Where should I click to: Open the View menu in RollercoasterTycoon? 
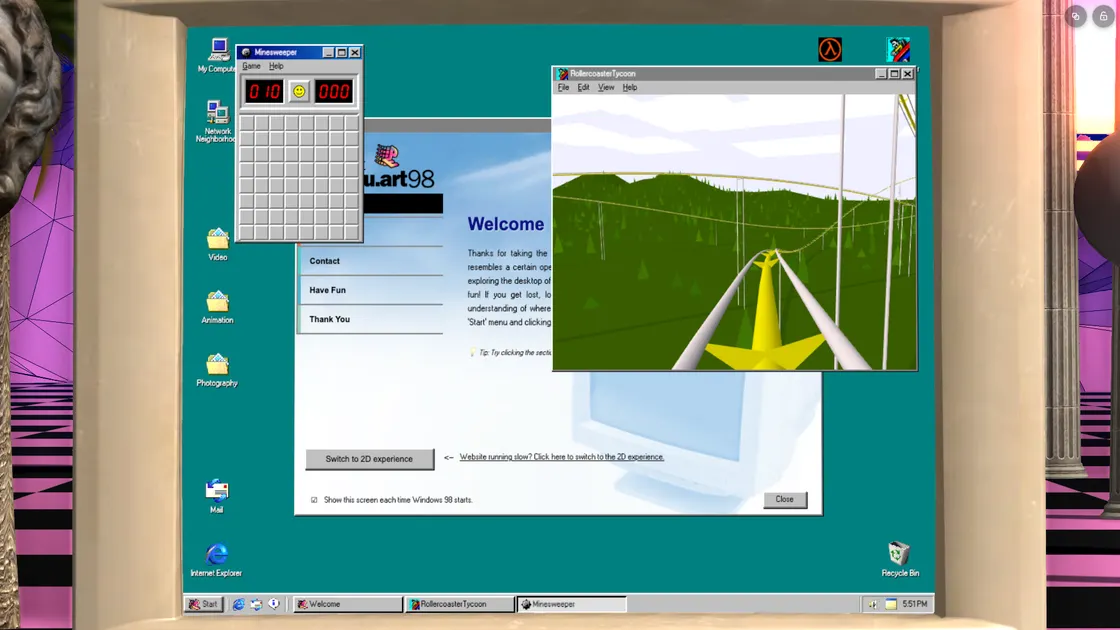tap(606, 87)
